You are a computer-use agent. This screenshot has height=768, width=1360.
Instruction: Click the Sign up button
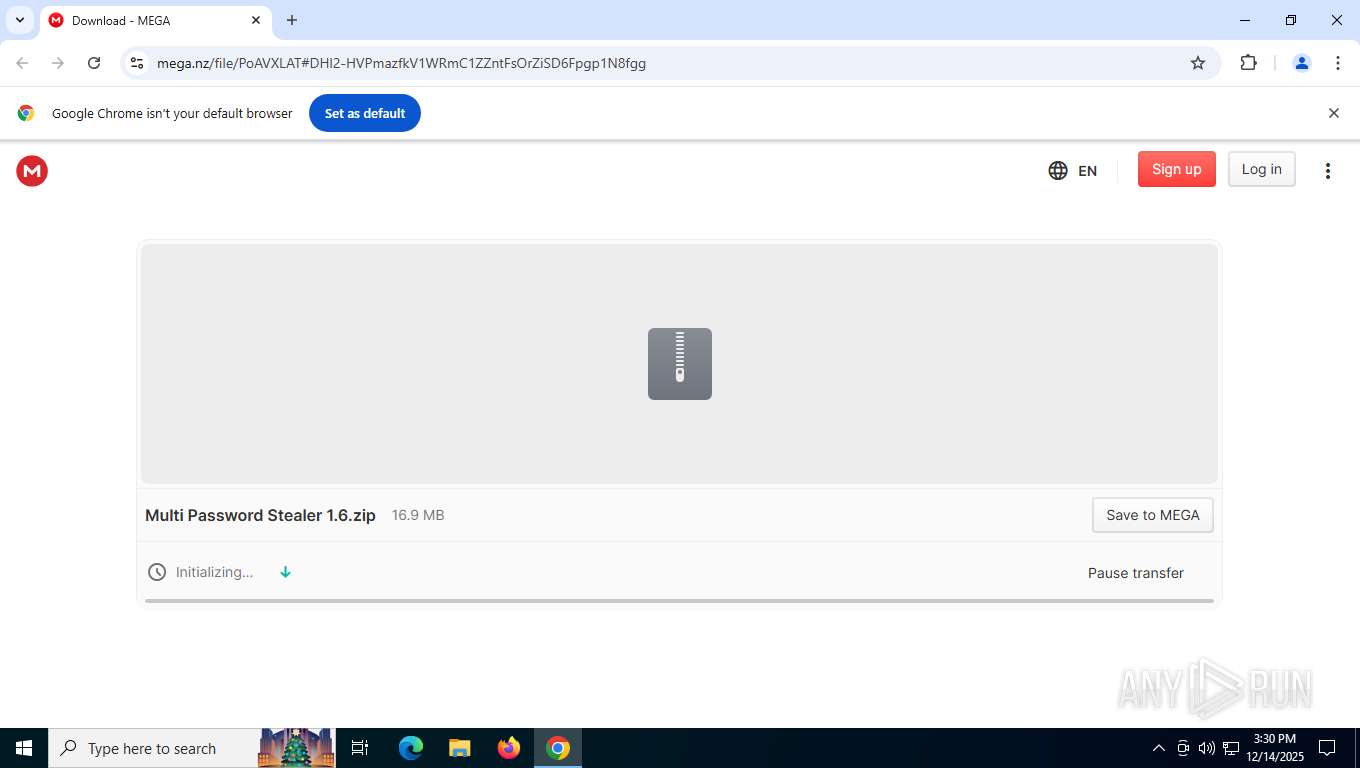point(1176,169)
